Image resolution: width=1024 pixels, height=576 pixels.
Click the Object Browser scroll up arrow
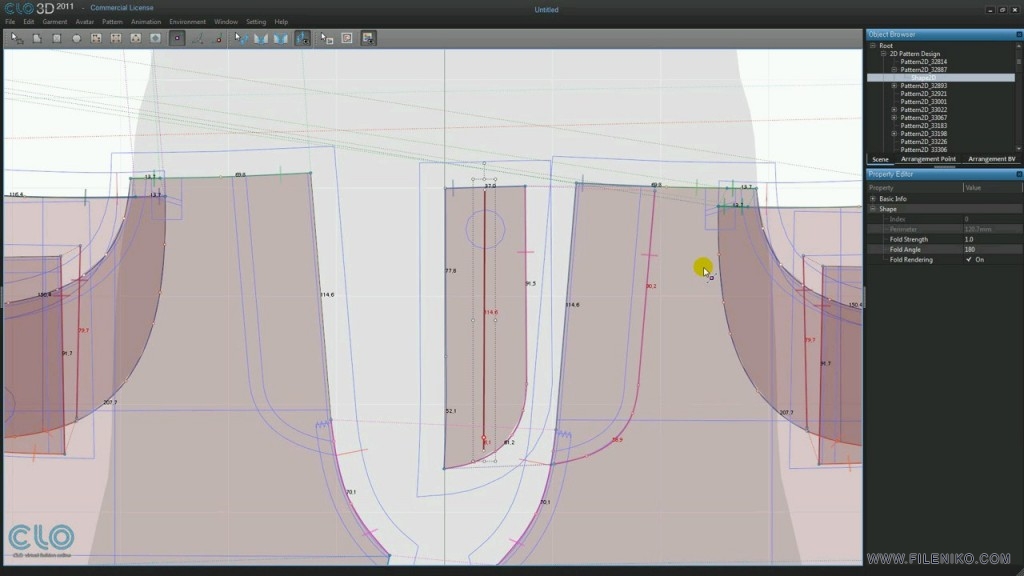coord(1019,46)
